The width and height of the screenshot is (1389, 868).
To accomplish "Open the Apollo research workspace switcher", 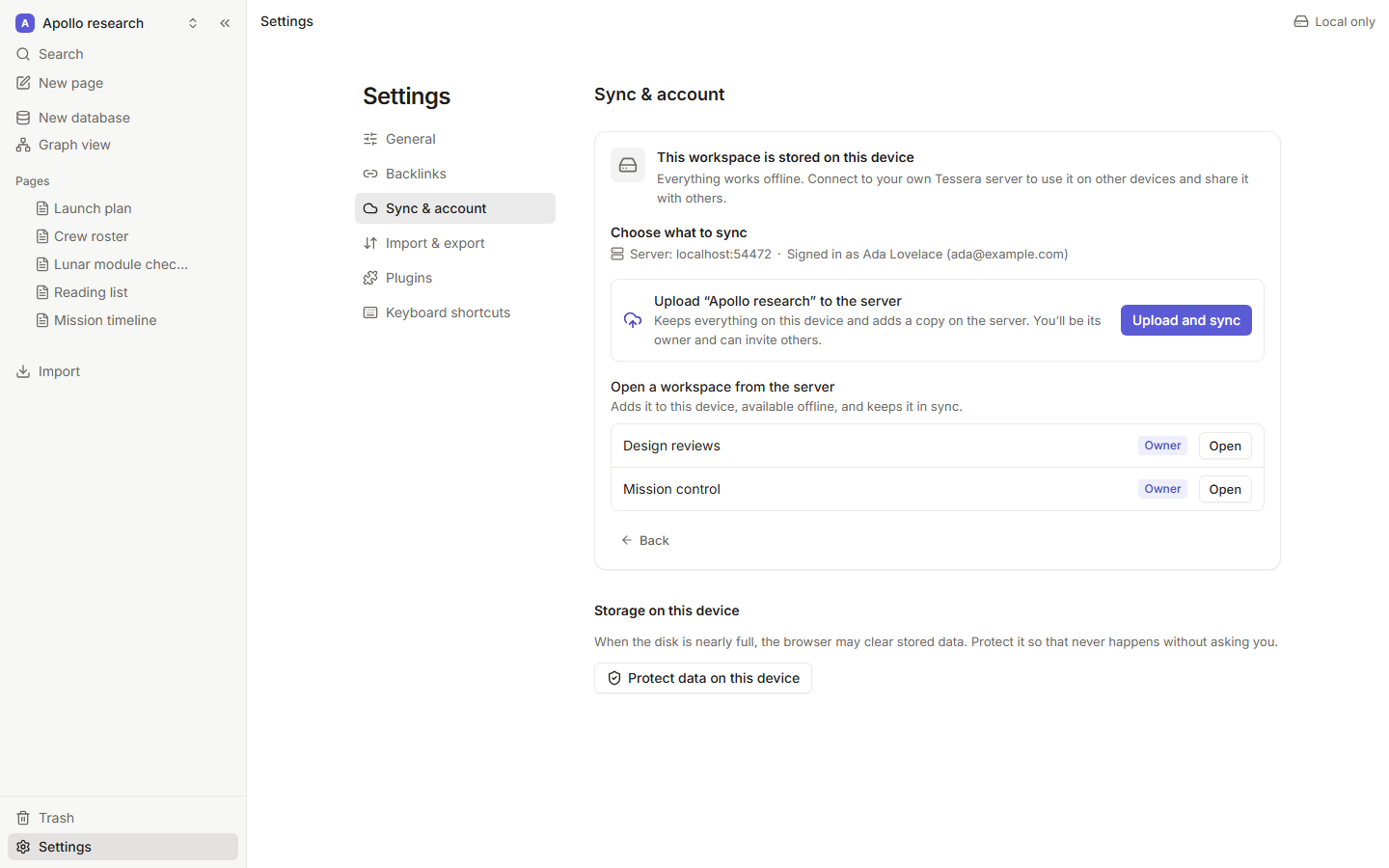I will [x=107, y=23].
